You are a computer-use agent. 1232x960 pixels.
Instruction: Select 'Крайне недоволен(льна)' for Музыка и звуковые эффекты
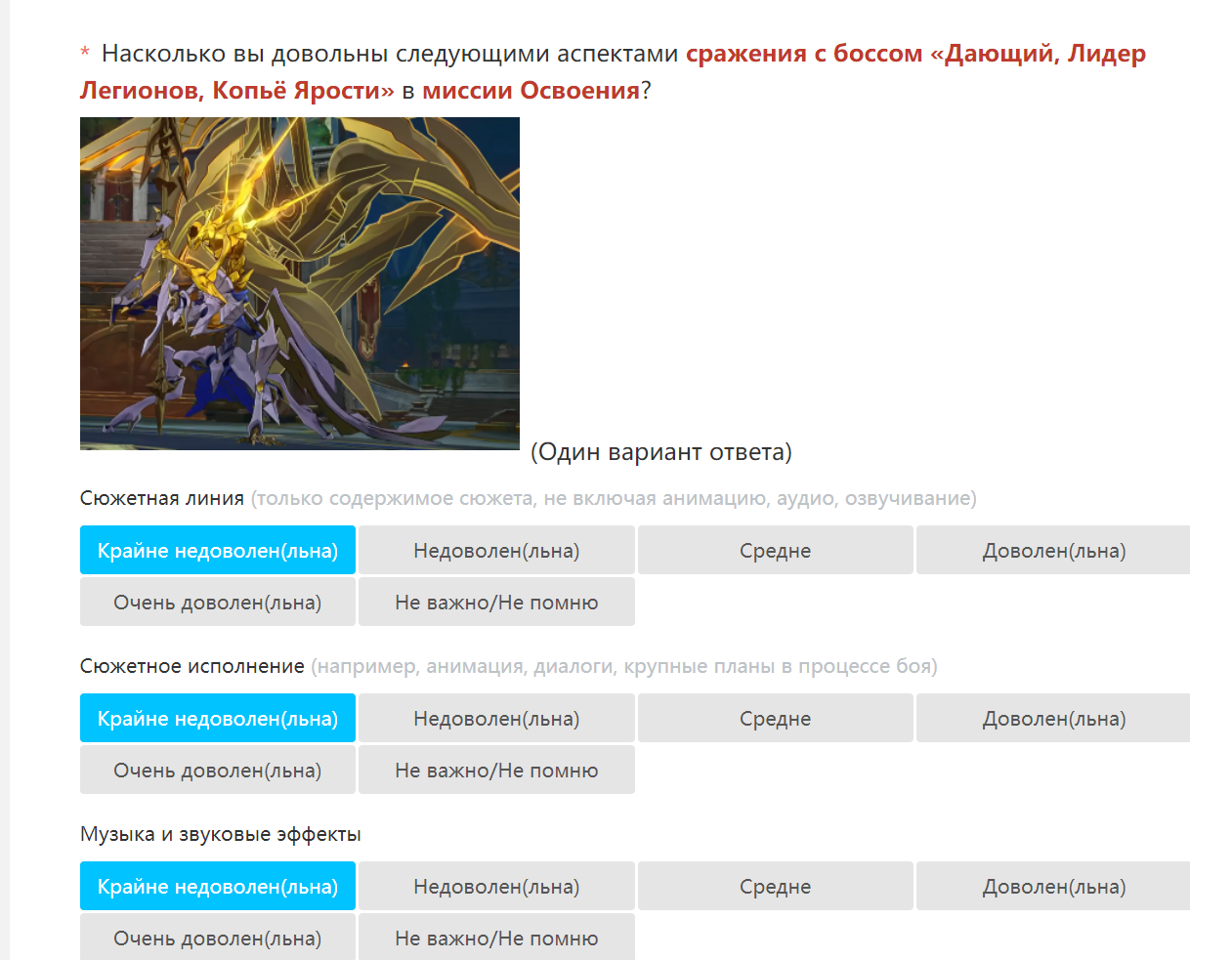(x=218, y=886)
